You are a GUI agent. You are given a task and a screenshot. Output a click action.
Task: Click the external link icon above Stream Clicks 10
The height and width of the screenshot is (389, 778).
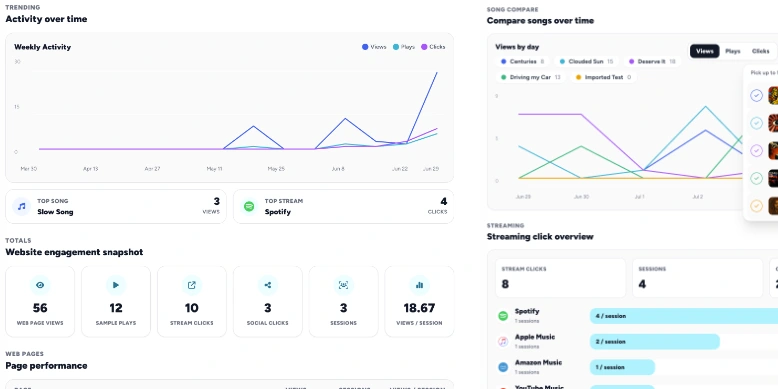(x=192, y=285)
